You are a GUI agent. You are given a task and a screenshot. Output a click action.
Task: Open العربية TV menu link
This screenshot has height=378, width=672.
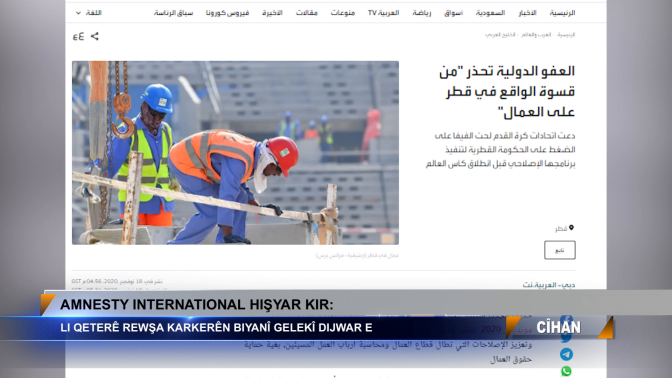point(383,13)
